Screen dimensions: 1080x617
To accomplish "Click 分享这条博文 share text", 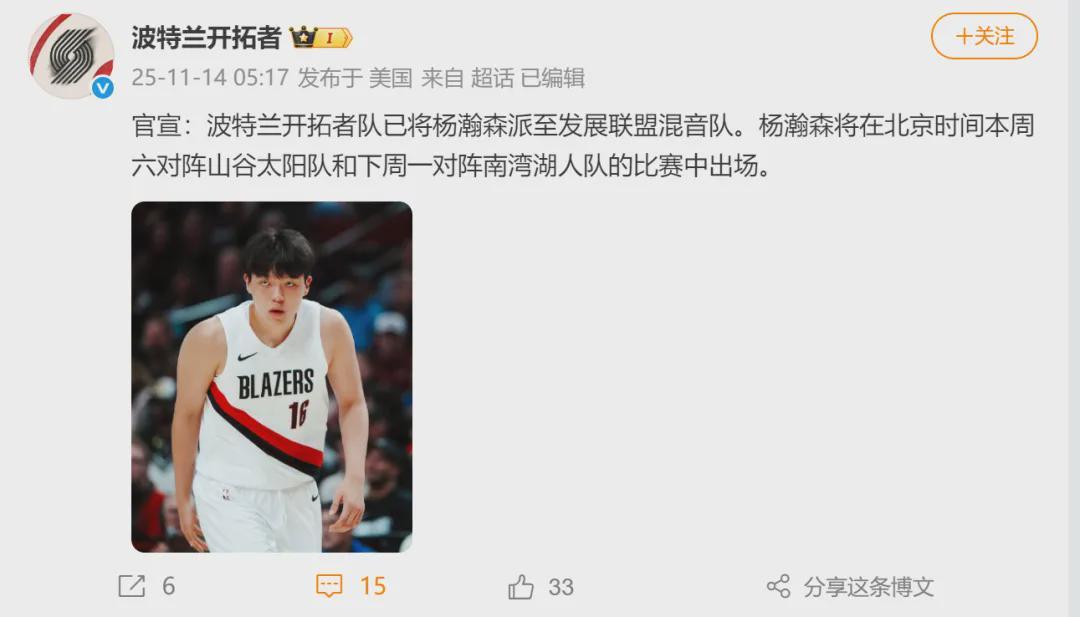I will pyautogui.click(x=869, y=587).
